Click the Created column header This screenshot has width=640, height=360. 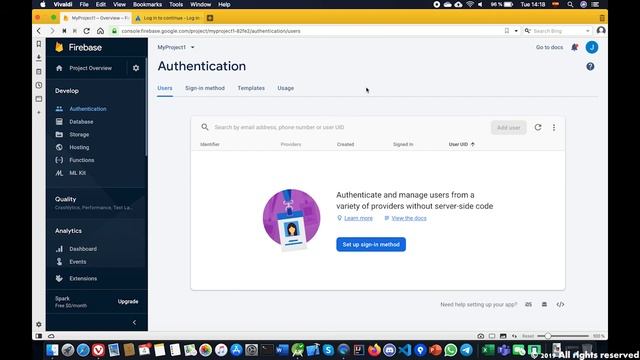[x=345, y=144]
